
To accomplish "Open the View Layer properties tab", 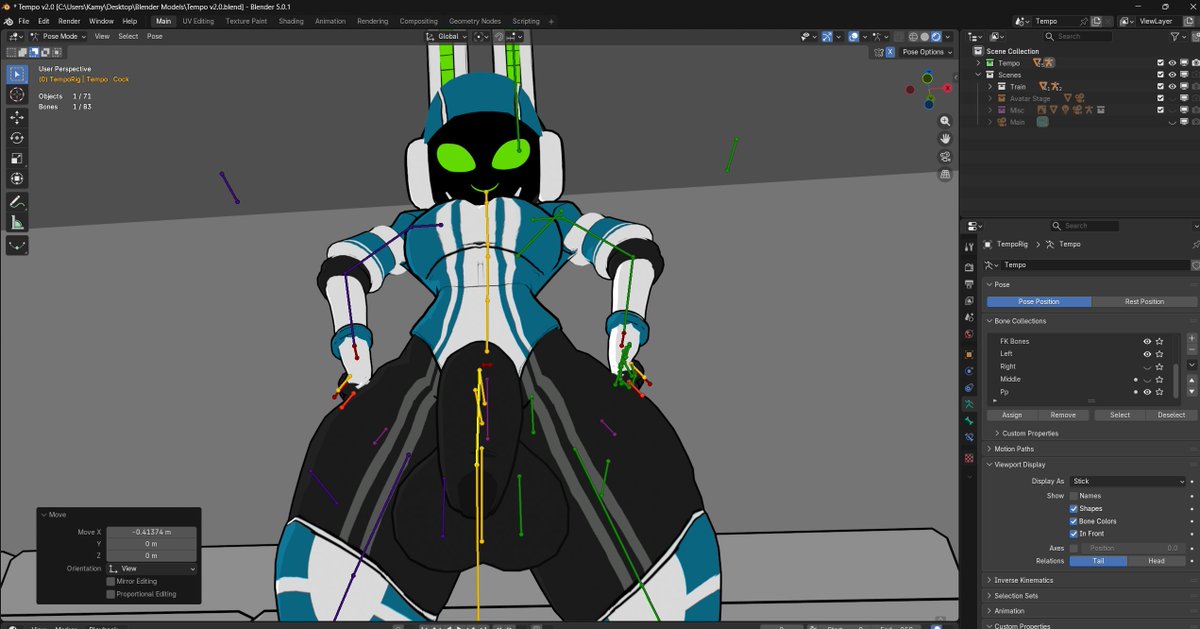I will (x=968, y=301).
